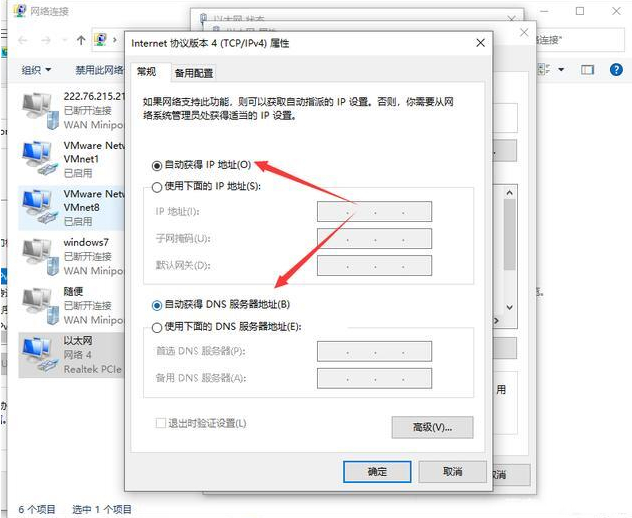Click the 确定 button
The image size is (632, 518).
click(x=377, y=472)
